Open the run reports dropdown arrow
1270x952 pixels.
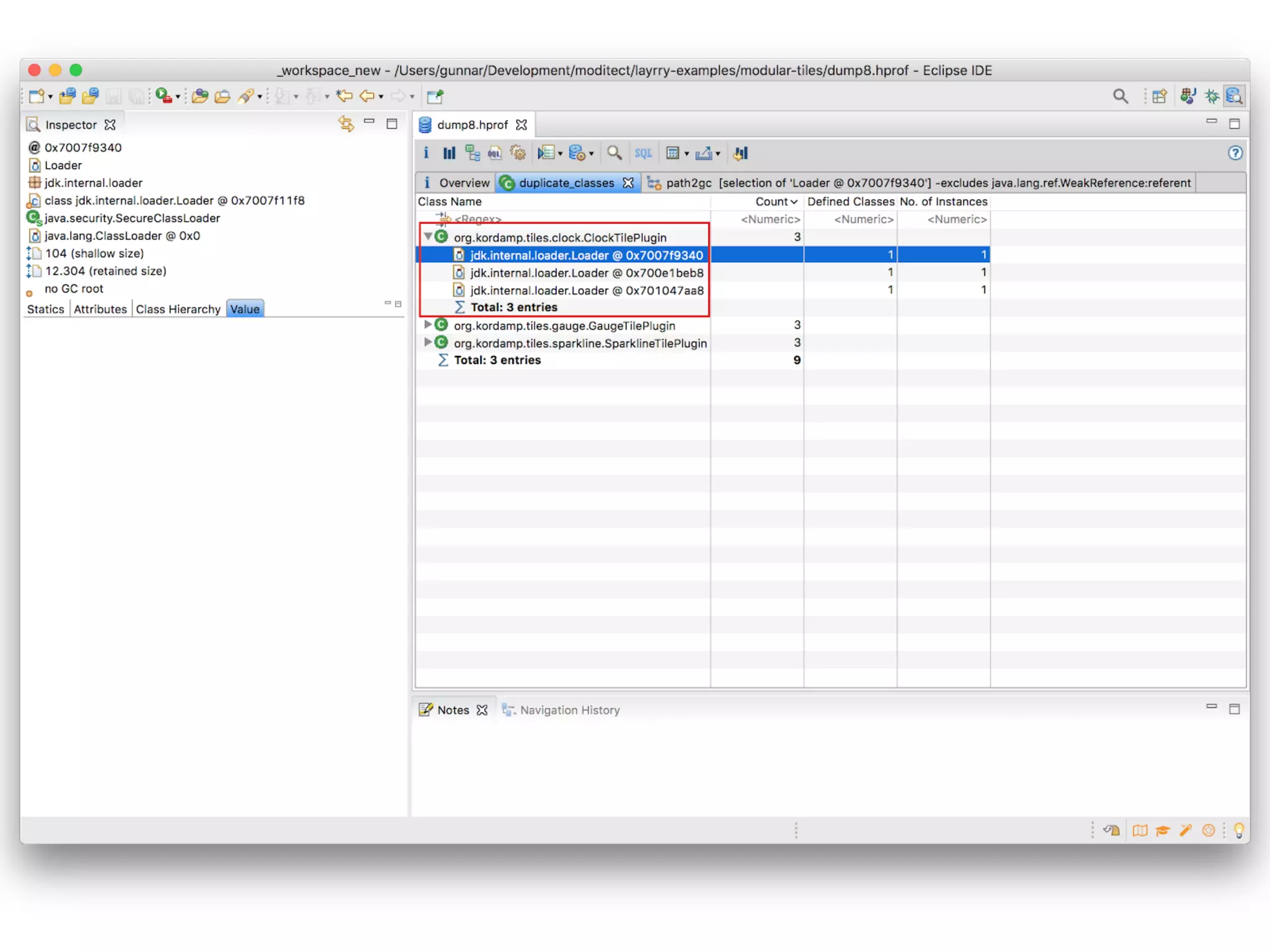click(x=560, y=154)
